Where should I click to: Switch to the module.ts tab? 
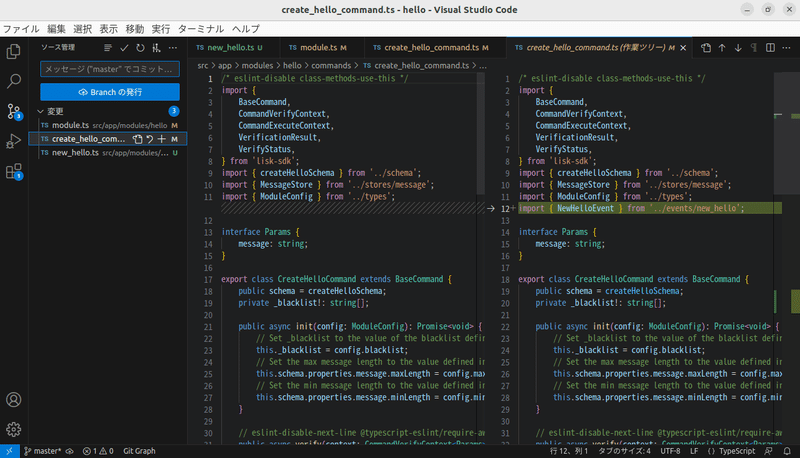pyautogui.click(x=322, y=47)
